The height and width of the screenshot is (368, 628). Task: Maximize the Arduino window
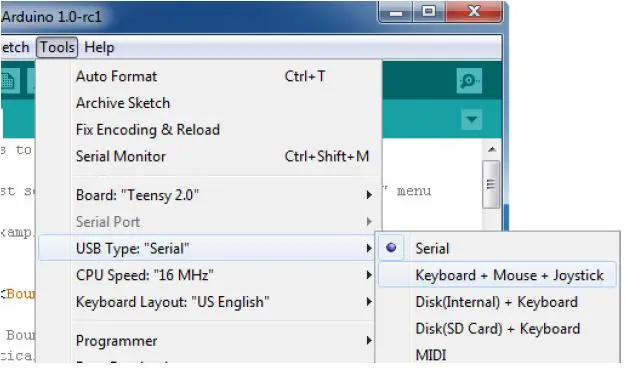point(429,12)
